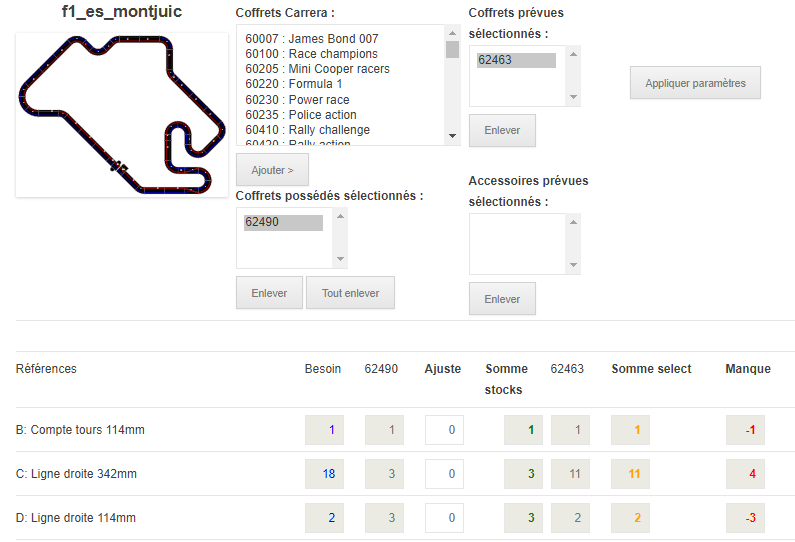
Task: Click the Appliquer paramètres button
Action: click(x=695, y=83)
